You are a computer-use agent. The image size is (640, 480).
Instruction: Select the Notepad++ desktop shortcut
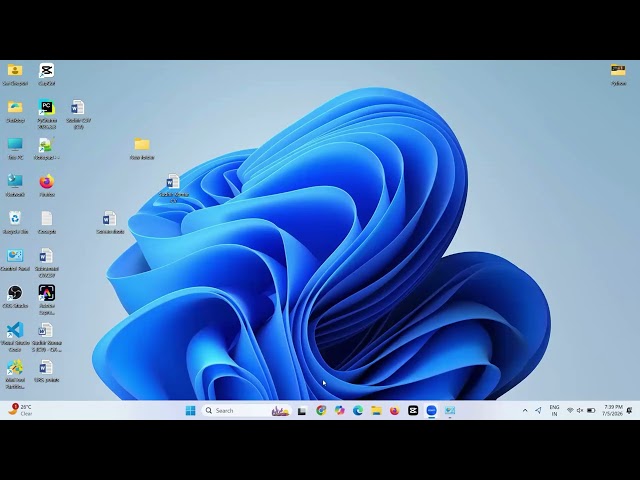click(47, 149)
